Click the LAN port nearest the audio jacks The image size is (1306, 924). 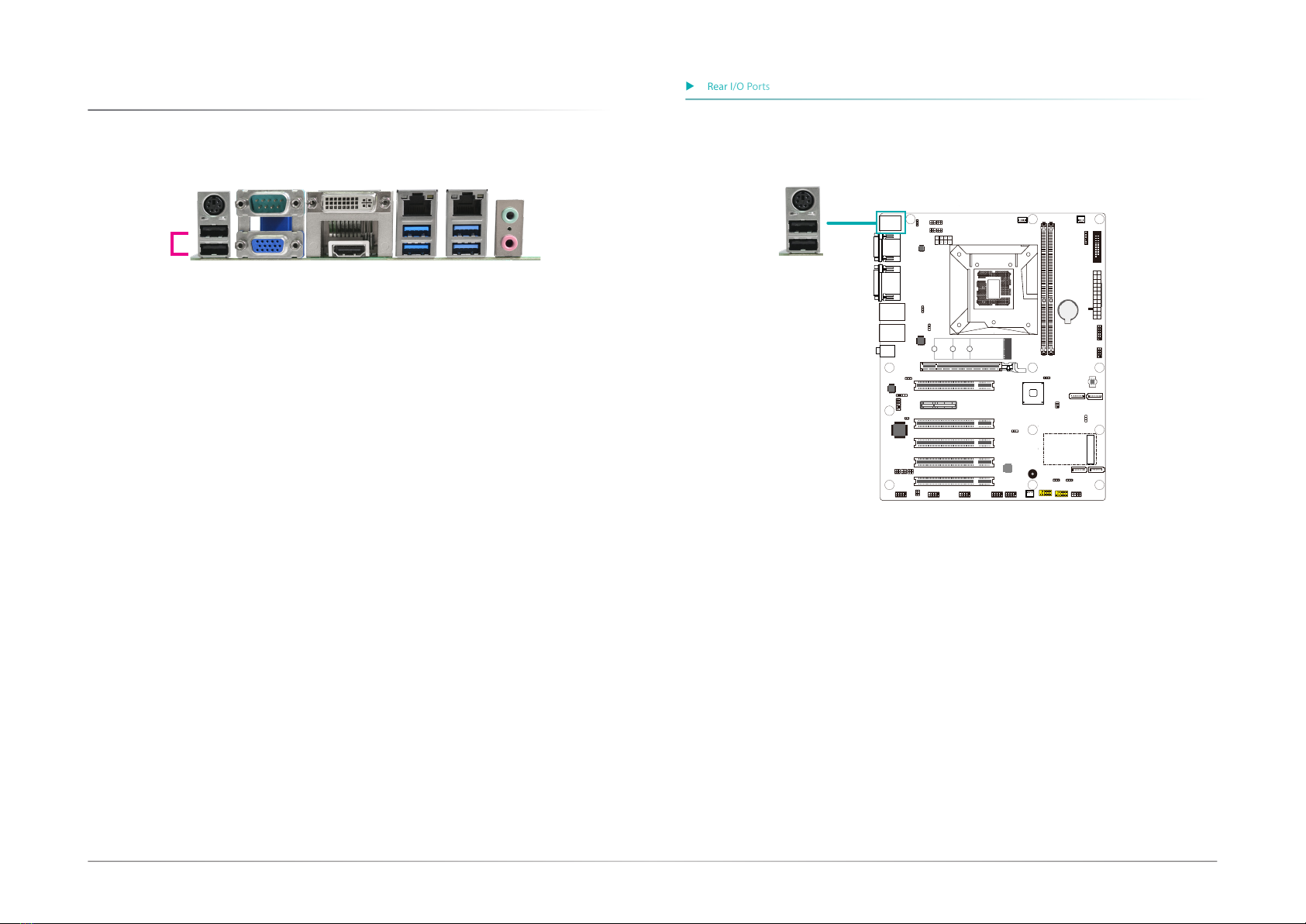pos(467,204)
